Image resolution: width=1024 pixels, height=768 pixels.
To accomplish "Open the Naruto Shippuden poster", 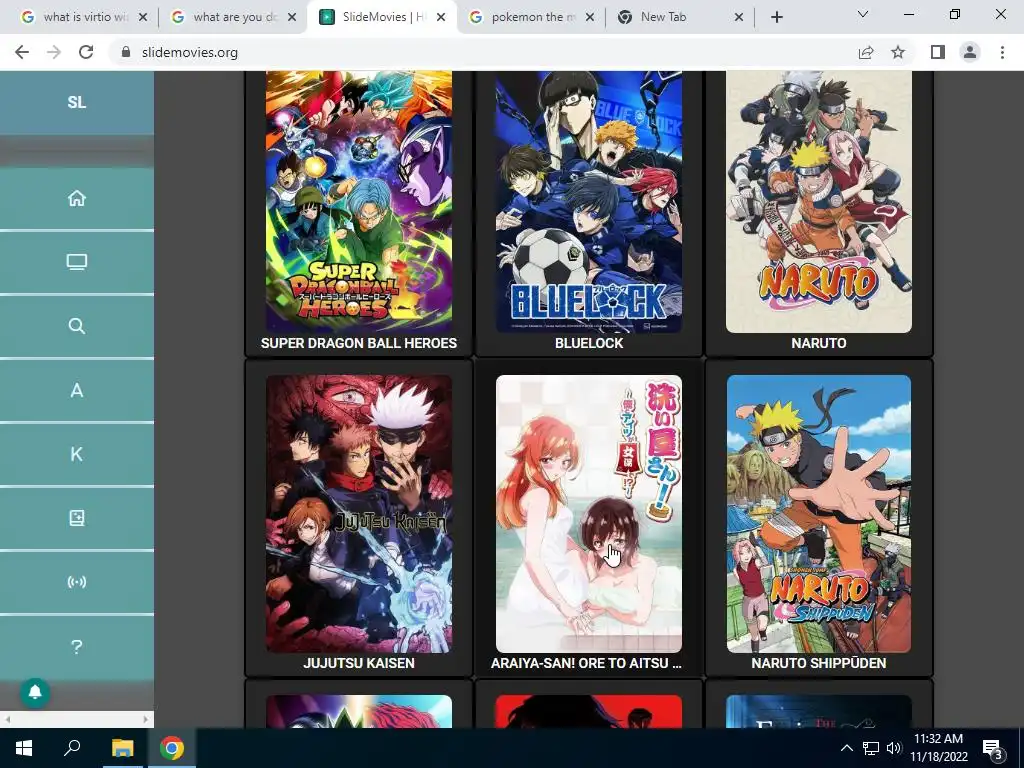I will click(819, 513).
